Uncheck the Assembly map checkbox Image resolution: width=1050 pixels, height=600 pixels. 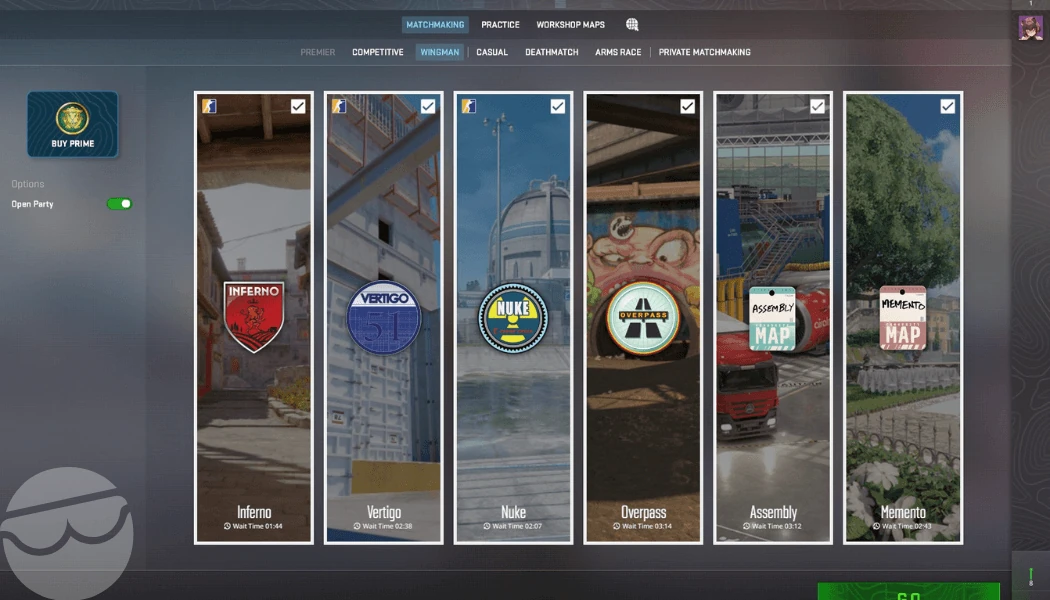click(x=818, y=106)
